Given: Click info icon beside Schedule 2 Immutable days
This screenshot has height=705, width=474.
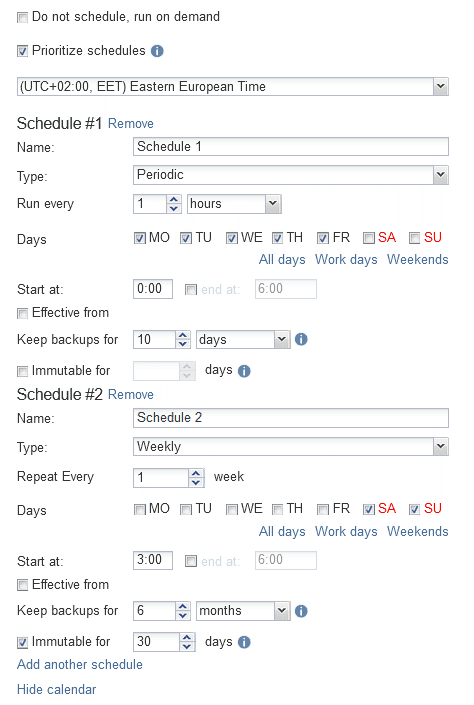Looking at the screenshot, I should [244, 643].
